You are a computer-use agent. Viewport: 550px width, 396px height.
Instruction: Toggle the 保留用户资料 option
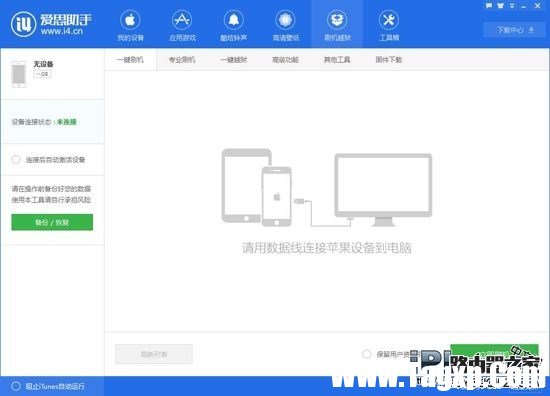[367, 354]
